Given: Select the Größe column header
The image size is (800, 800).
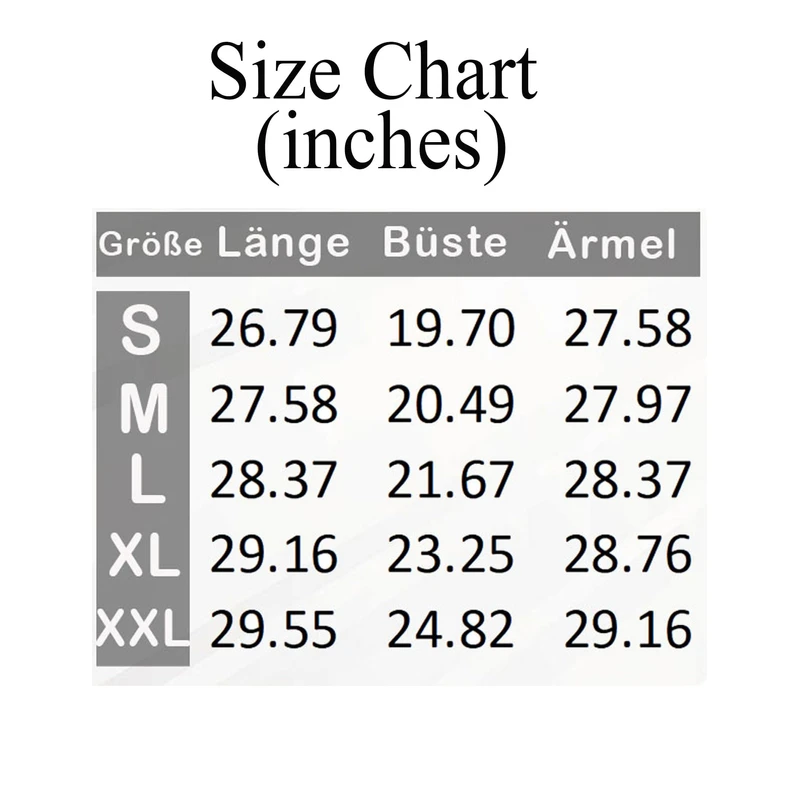Looking at the screenshot, I should 151,244.
